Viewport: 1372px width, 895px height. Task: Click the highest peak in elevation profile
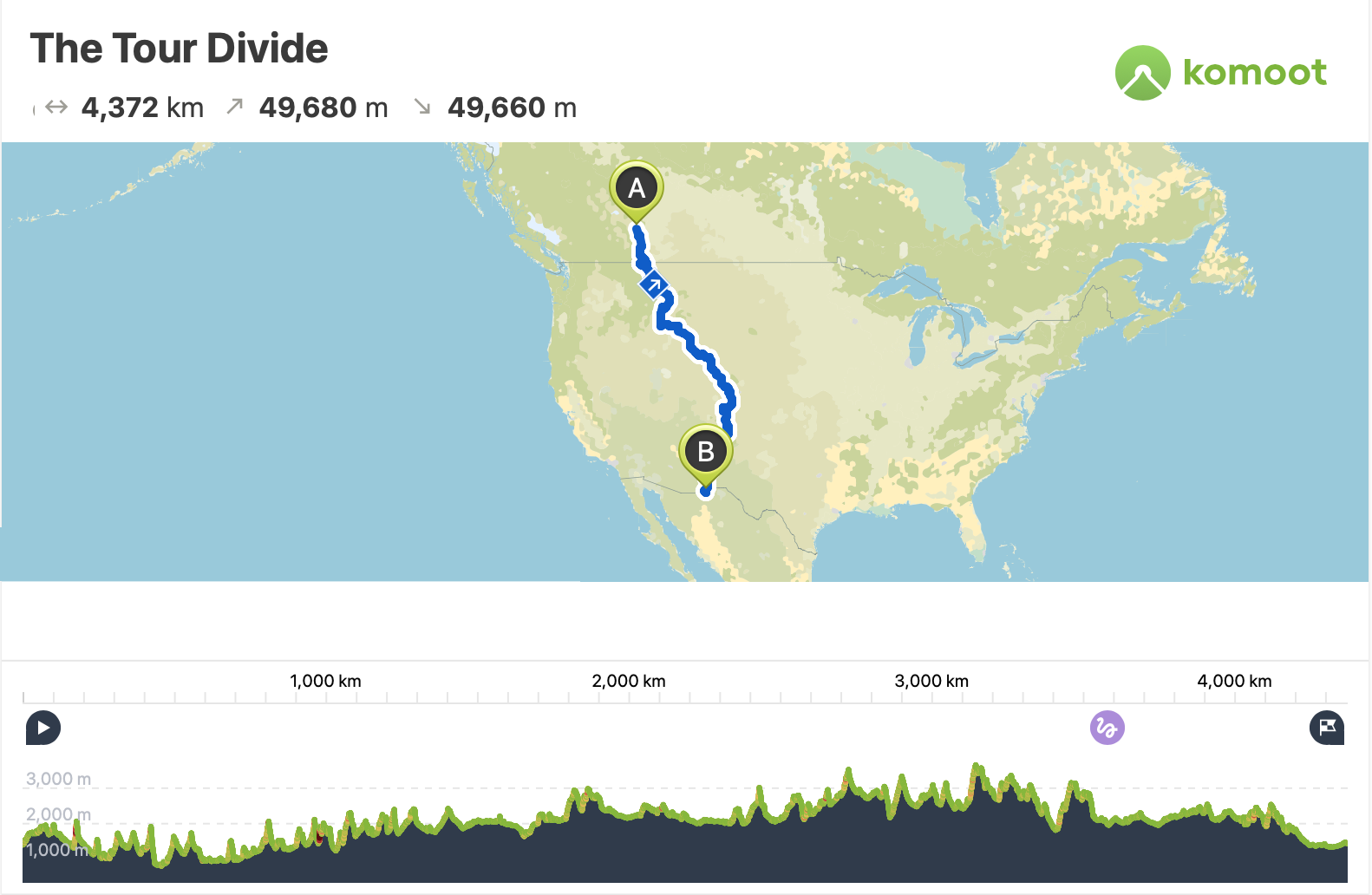(x=977, y=767)
